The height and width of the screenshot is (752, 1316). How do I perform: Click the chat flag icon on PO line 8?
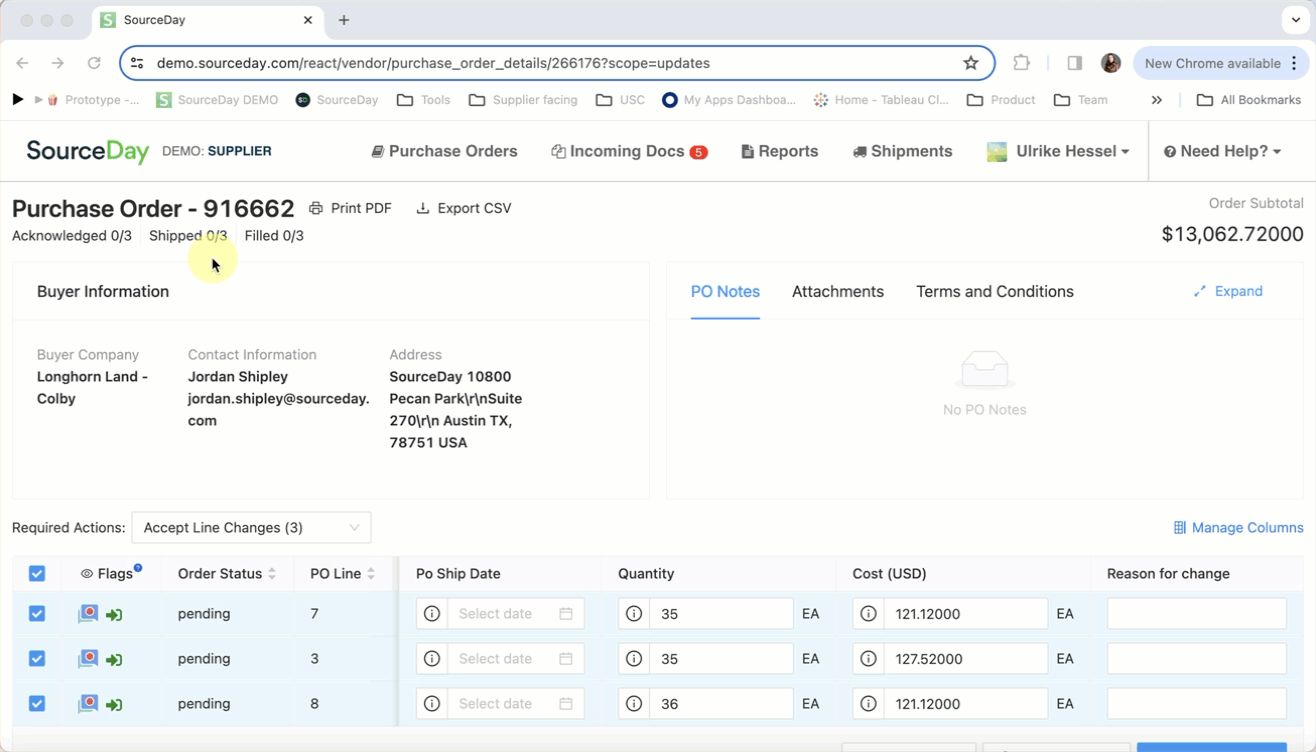pos(88,704)
